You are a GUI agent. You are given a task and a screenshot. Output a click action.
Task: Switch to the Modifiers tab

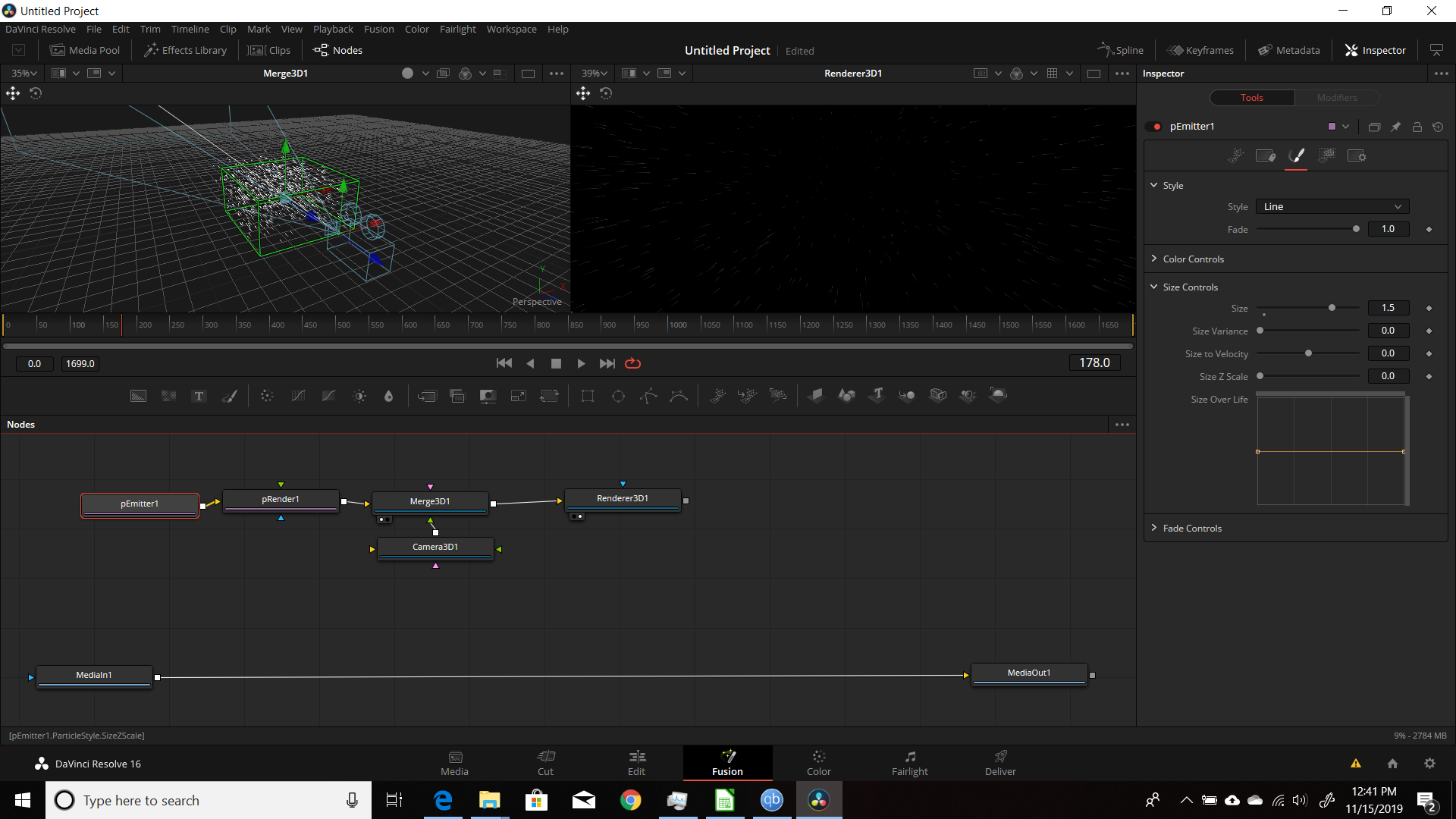click(x=1337, y=98)
